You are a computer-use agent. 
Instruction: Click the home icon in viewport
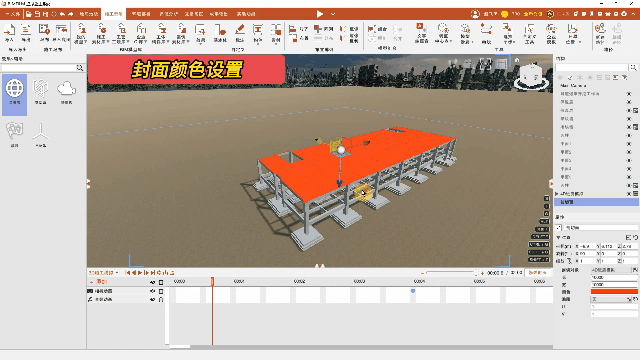click(x=517, y=60)
